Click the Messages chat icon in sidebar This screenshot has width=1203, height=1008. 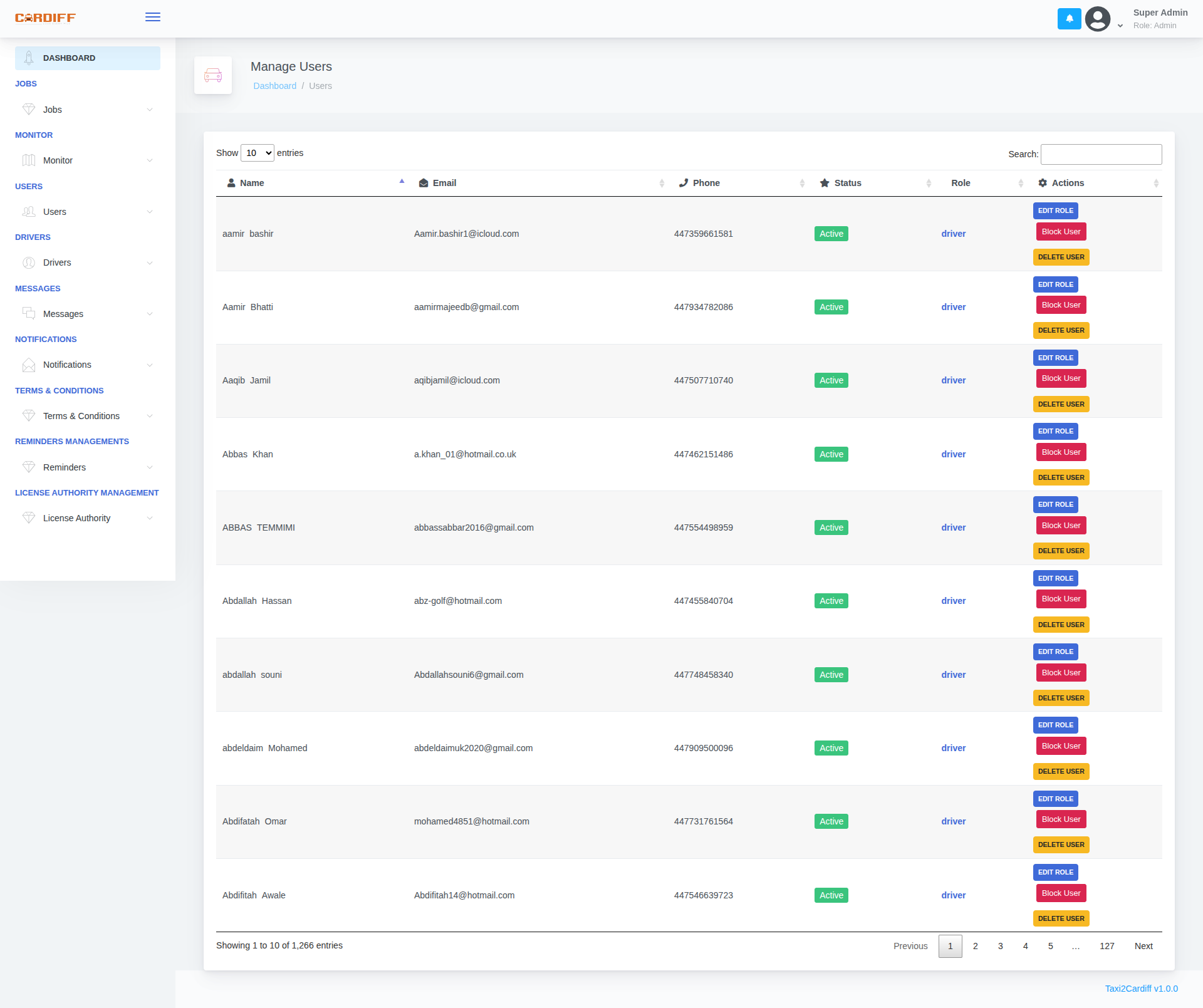(29, 313)
